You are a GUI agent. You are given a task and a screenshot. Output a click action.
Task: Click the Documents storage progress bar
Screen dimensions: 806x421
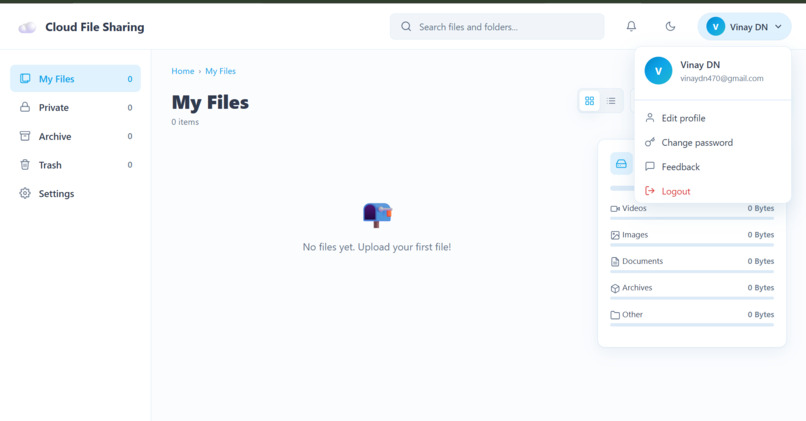point(692,272)
